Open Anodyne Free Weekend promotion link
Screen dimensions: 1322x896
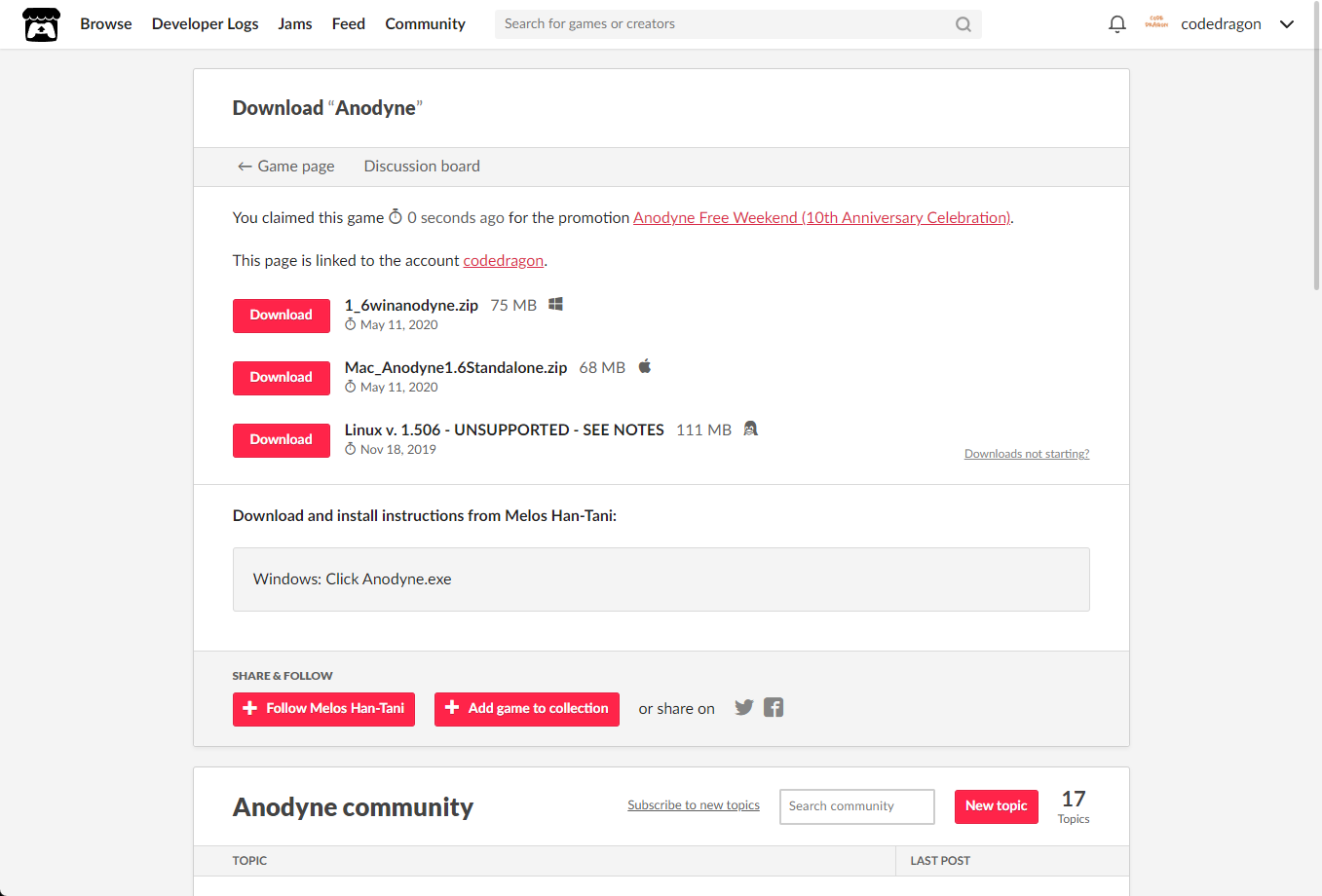(x=822, y=218)
